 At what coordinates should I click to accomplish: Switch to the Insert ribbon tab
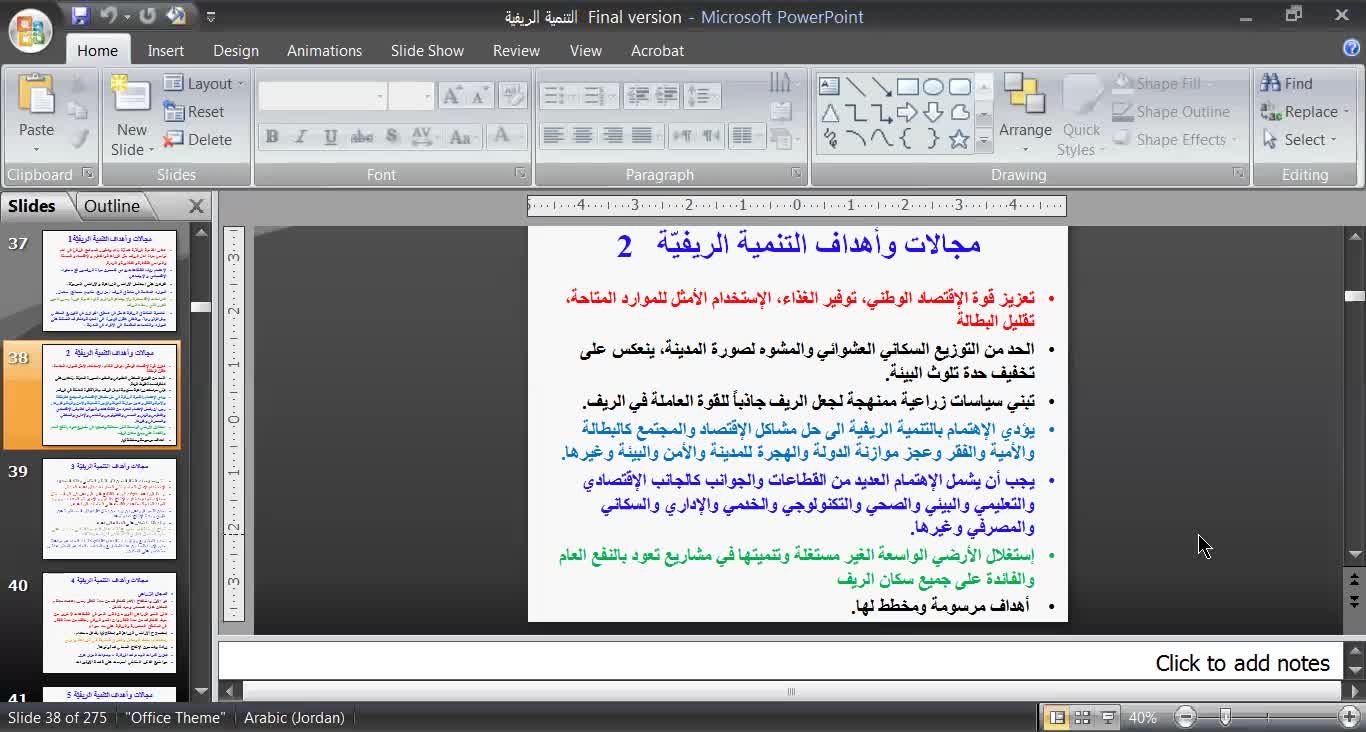click(166, 50)
